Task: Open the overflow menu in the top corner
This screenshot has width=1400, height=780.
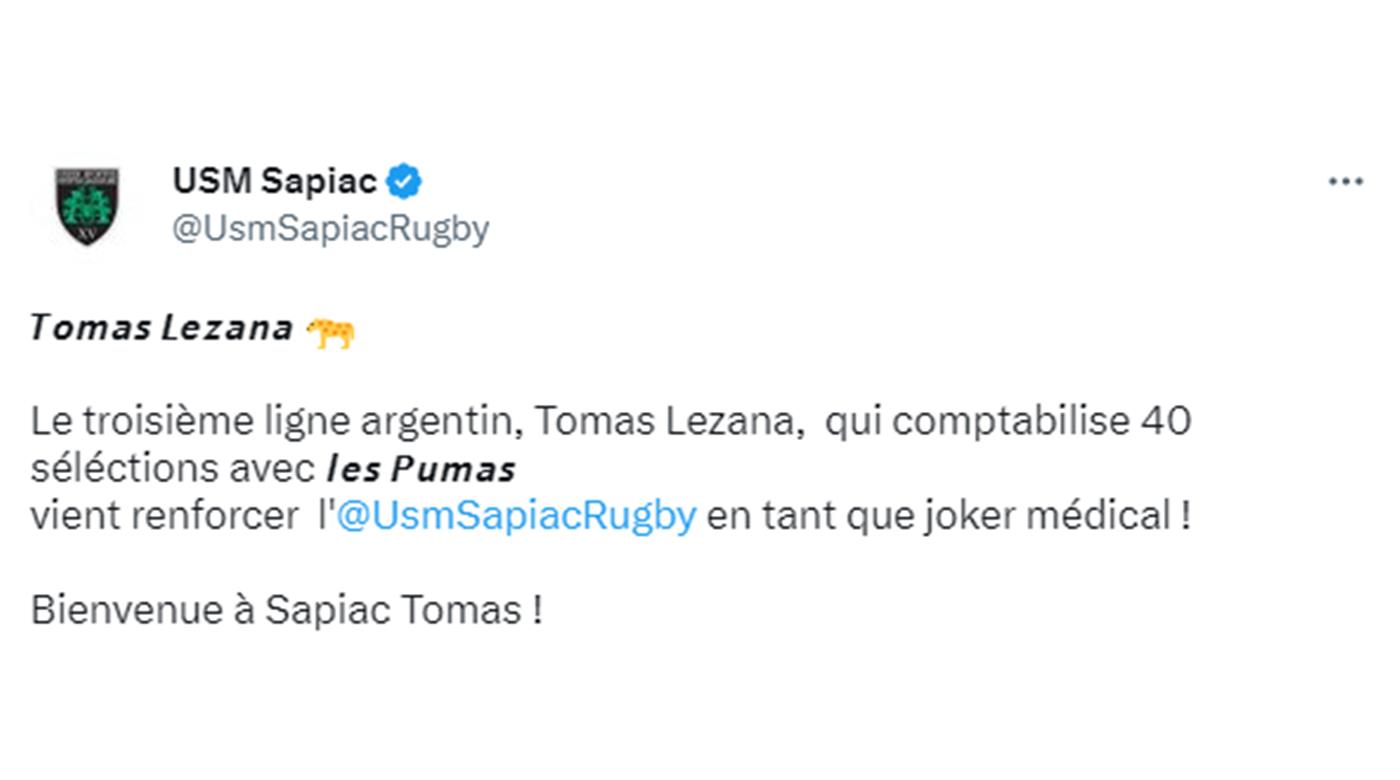Action: (x=1345, y=180)
